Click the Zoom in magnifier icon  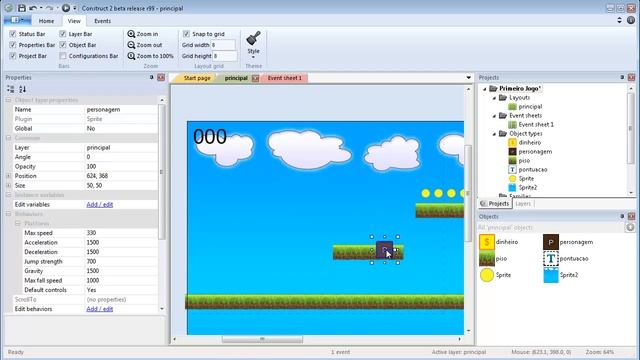(x=131, y=34)
